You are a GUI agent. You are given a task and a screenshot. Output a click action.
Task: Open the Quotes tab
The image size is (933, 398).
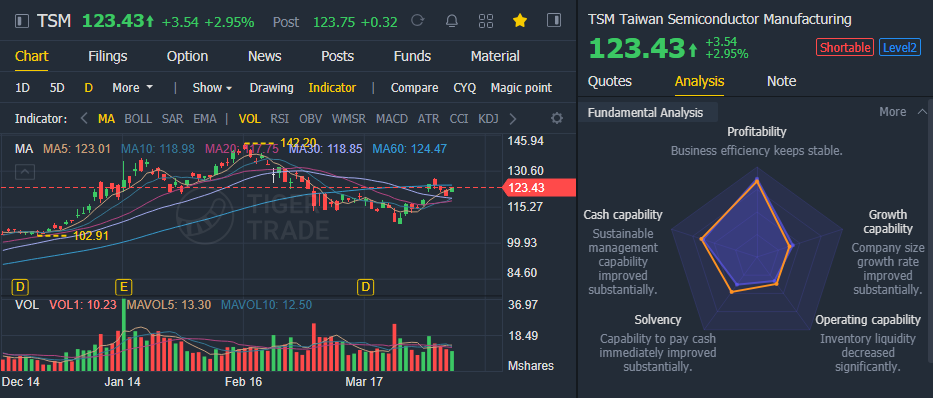coord(610,81)
